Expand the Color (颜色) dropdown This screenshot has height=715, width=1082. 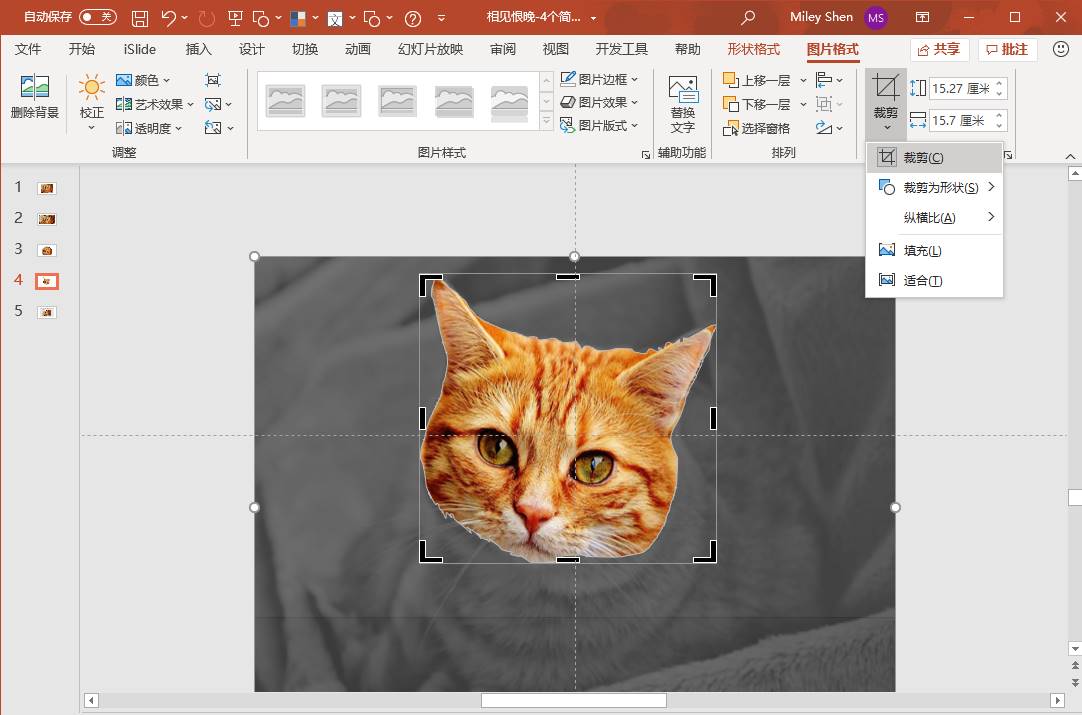coord(144,80)
